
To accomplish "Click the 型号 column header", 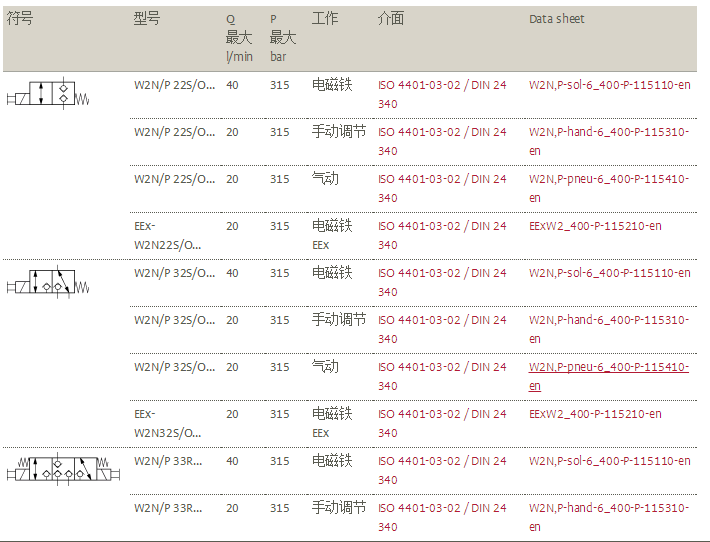I will tap(147, 18).
